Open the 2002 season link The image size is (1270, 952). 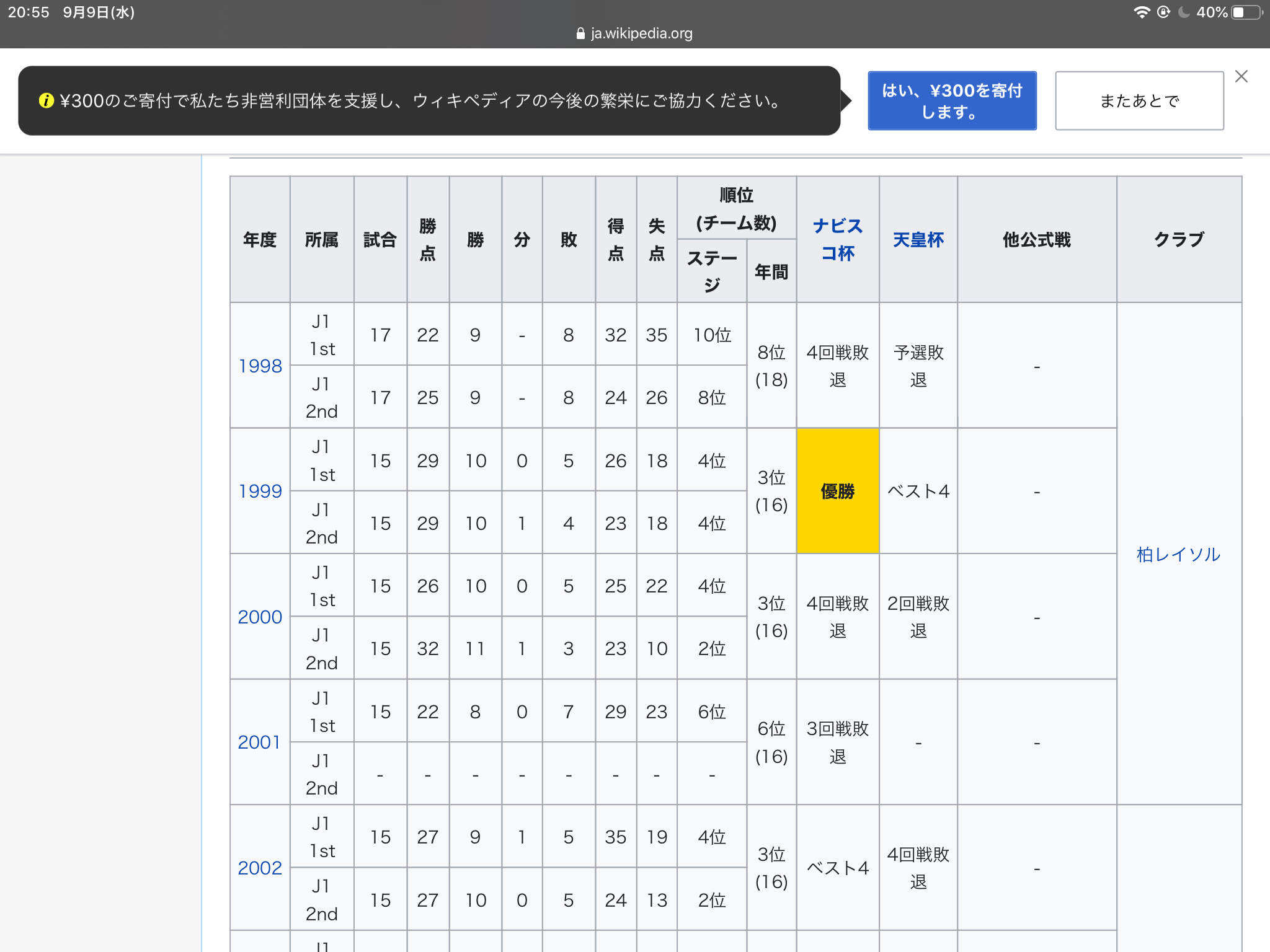pos(260,868)
